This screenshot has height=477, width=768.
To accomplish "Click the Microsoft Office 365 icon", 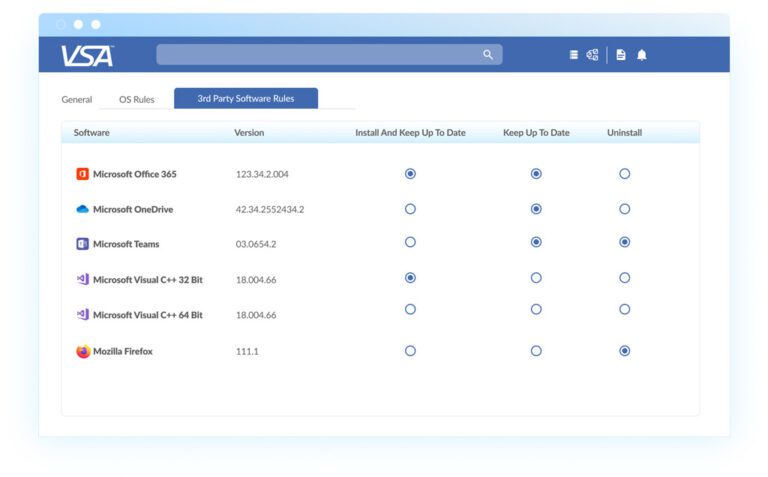I will 83,174.
